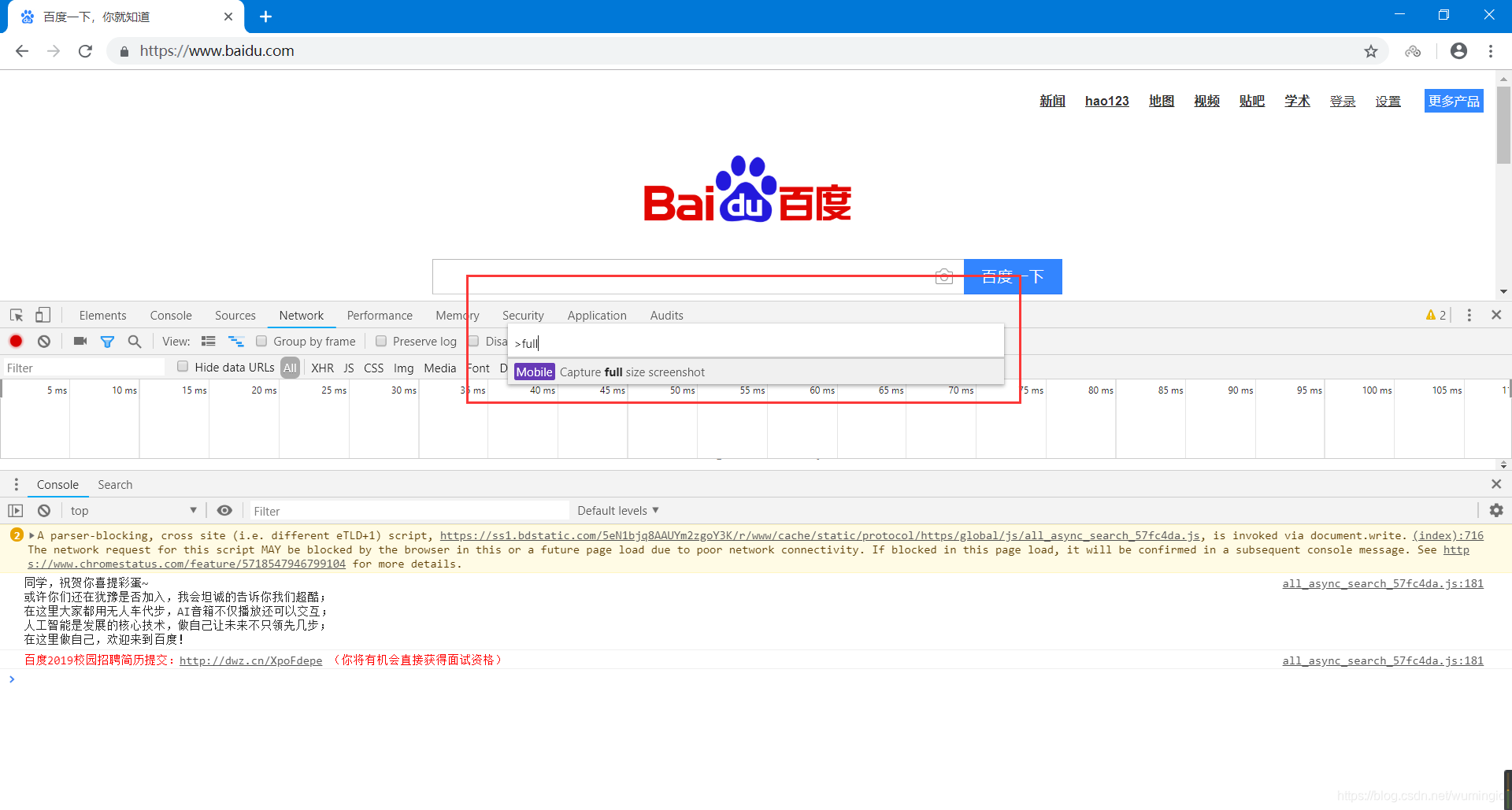Click the page vertical scrollbar thumb

point(1503,124)
